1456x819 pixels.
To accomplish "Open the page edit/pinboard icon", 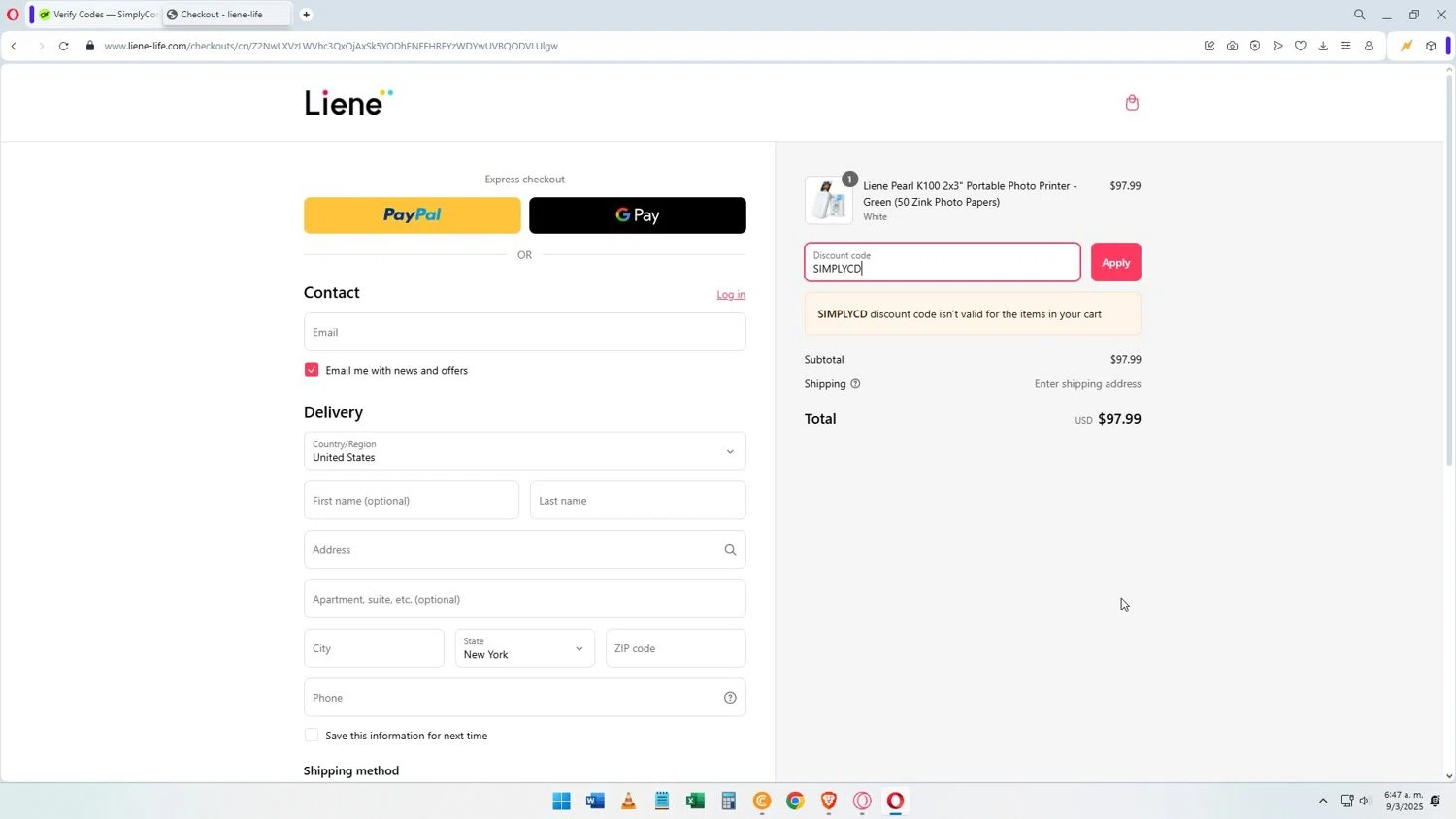I will (x=1209, y=46).
